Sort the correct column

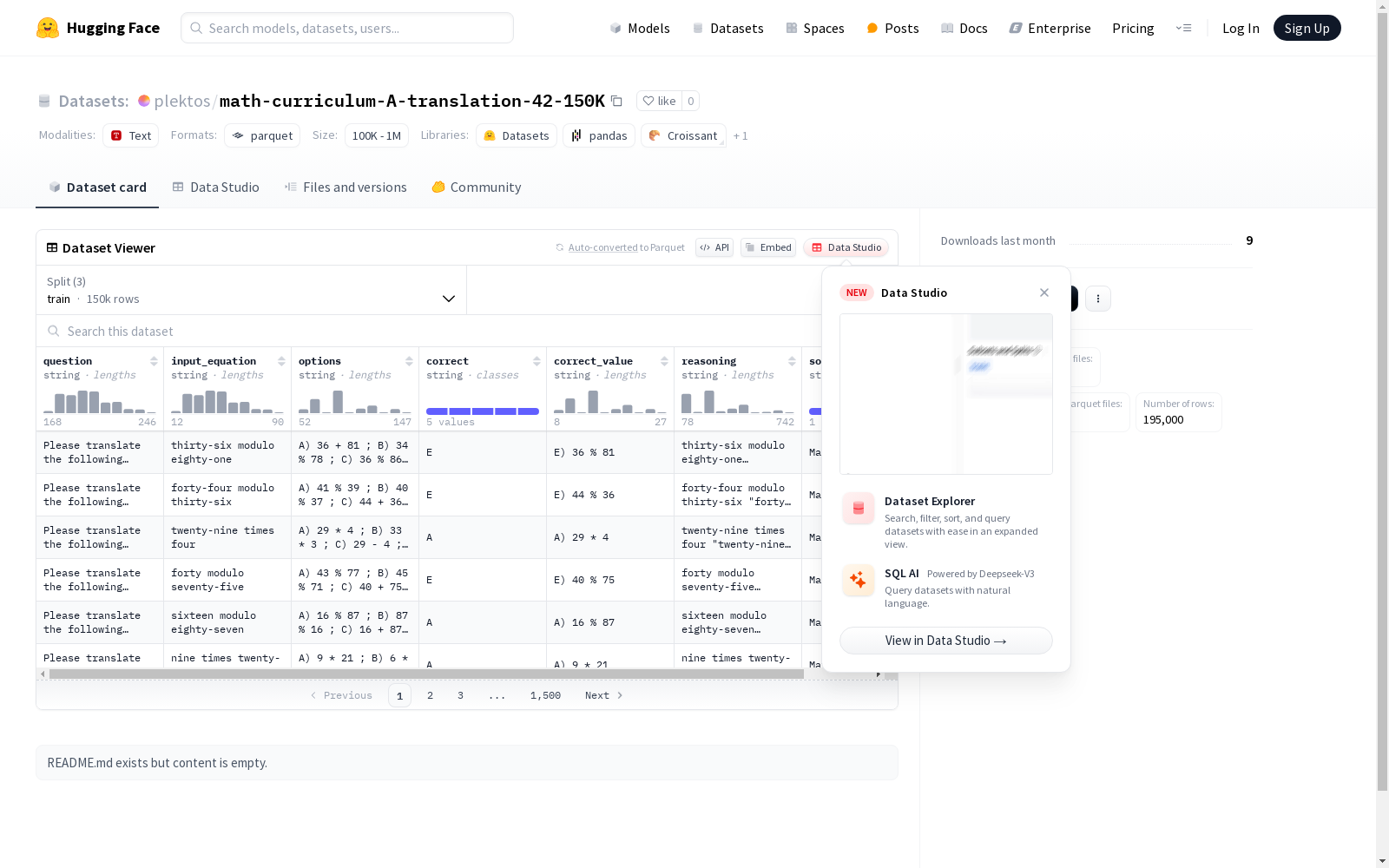tap(537, 361)
